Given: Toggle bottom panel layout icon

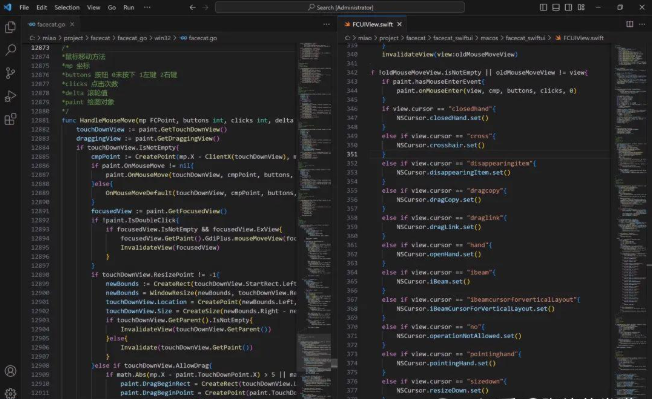Looking at the screenshot, I should coord(556,7).
